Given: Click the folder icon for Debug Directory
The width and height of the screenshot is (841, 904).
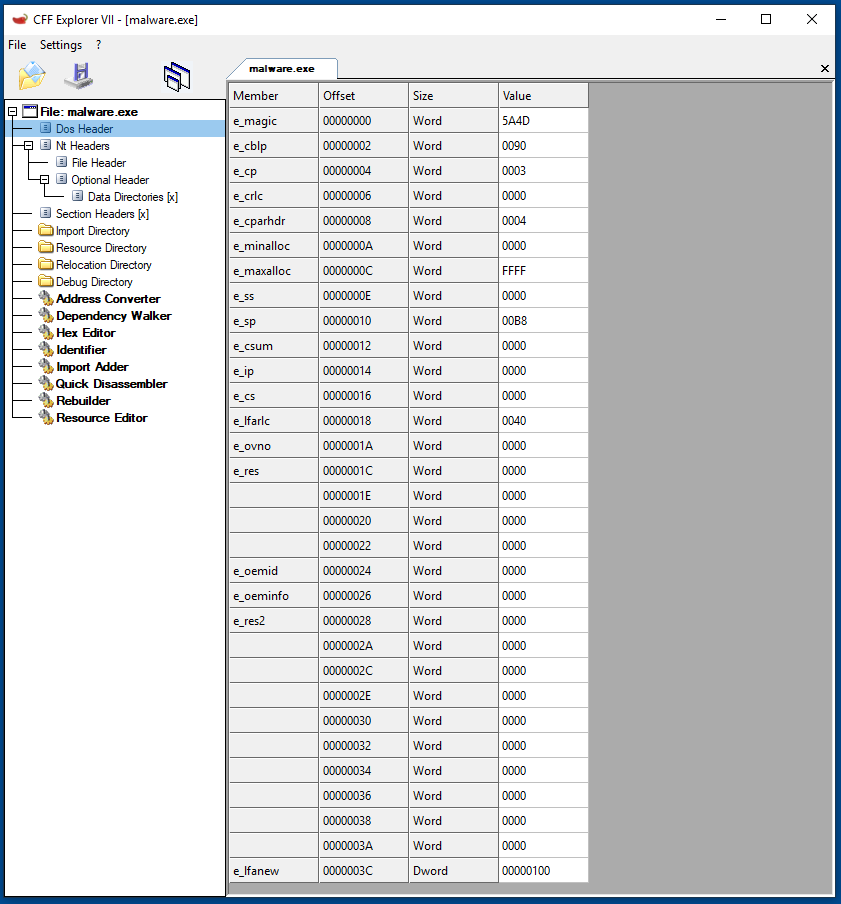Looking at the screenshot, I should tap(46, 281).
